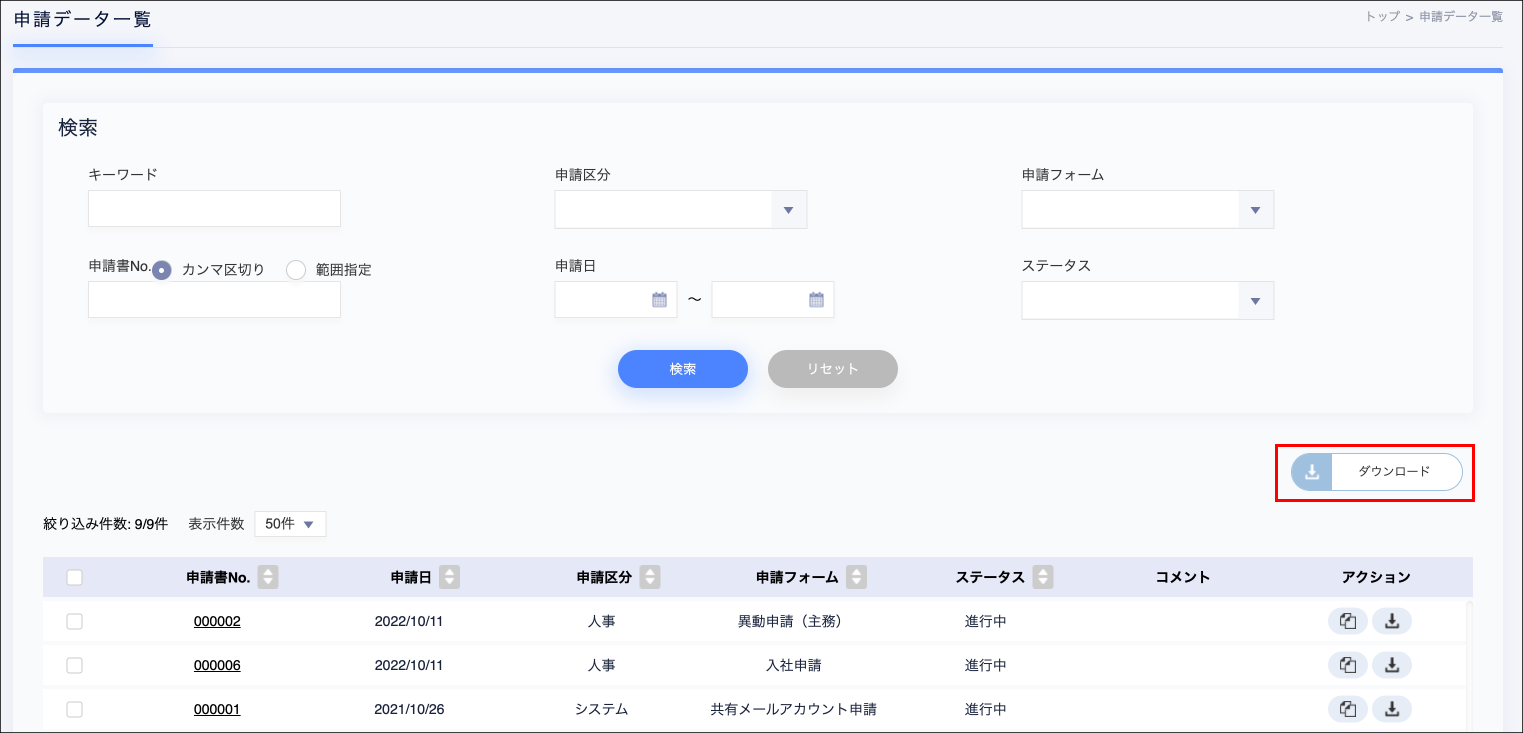
Task: Click the リセット button
Action: tap(832, 369)
